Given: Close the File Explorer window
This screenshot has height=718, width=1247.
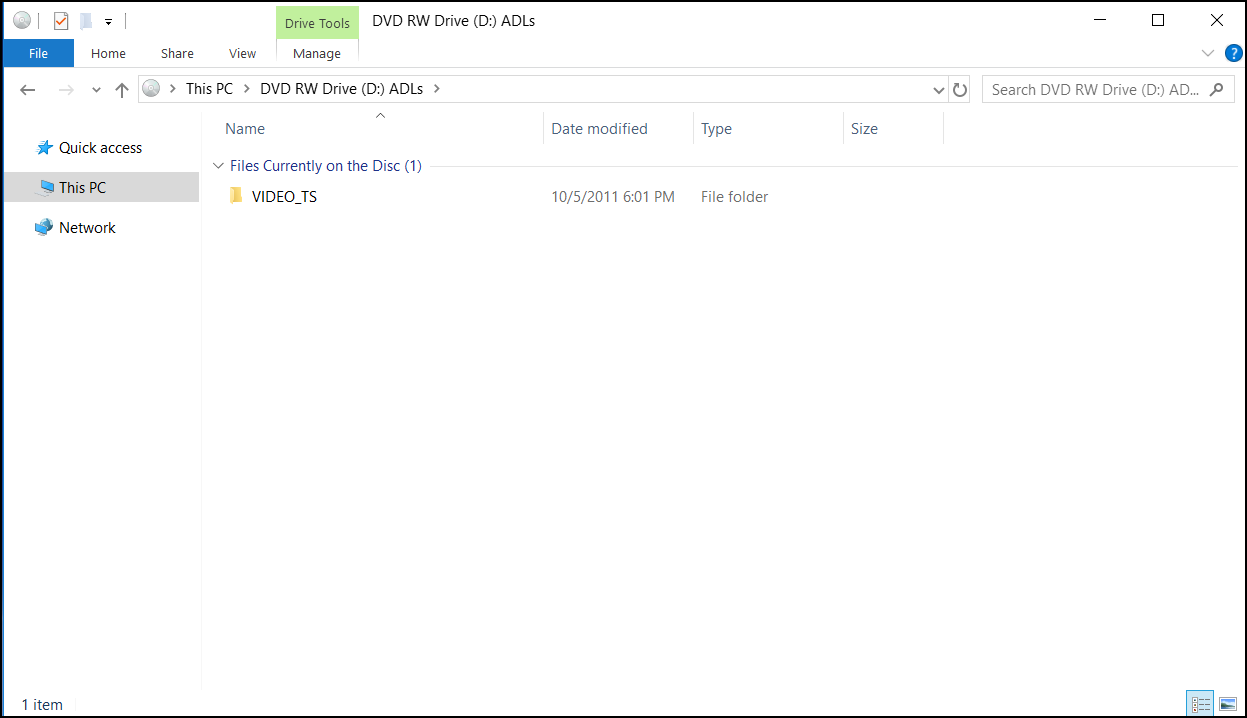Looking at the screenshot, I should point(1217,20).
